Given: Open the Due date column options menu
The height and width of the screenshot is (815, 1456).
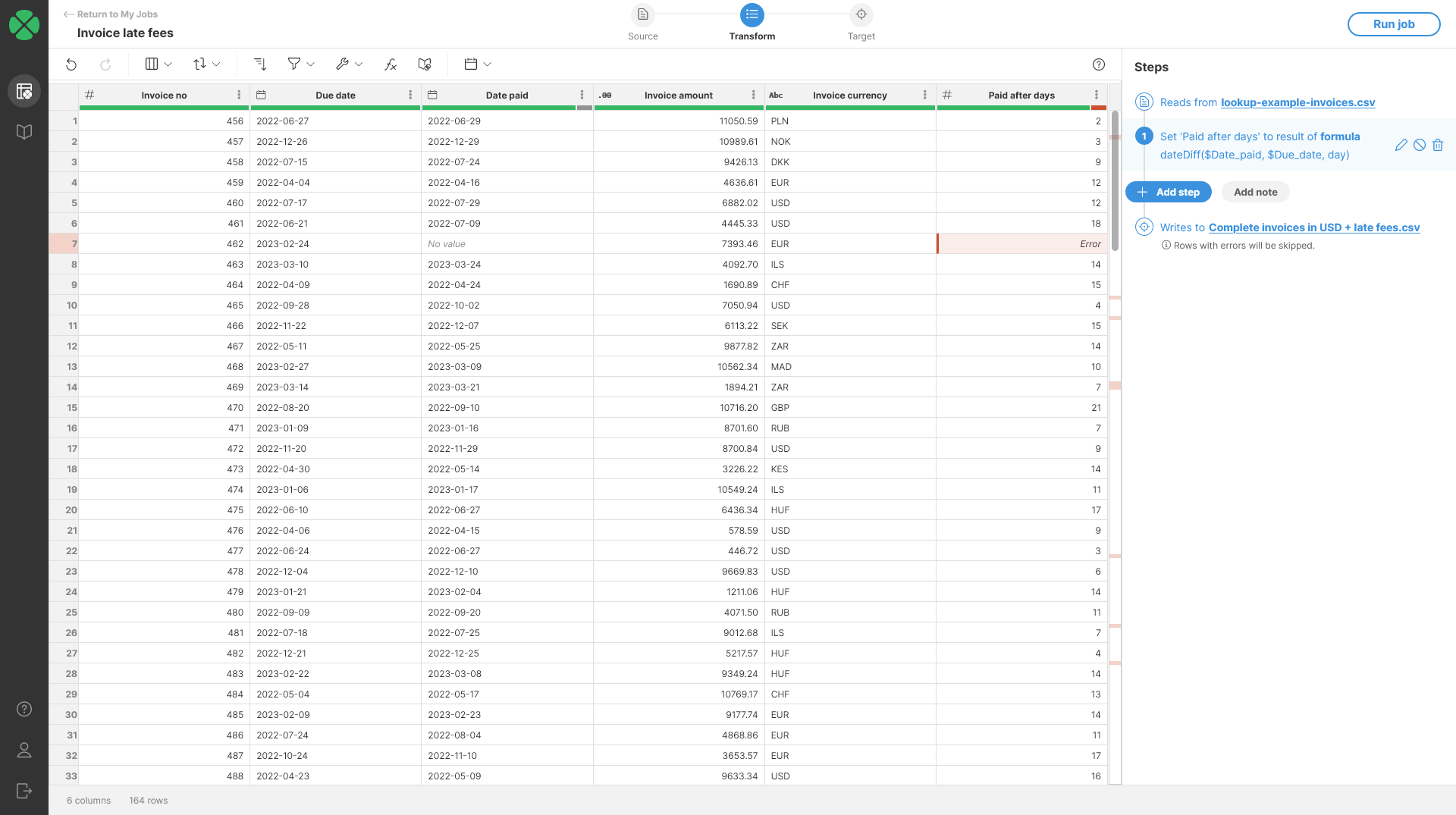Looking at the screenshot, I should (410, 95).
